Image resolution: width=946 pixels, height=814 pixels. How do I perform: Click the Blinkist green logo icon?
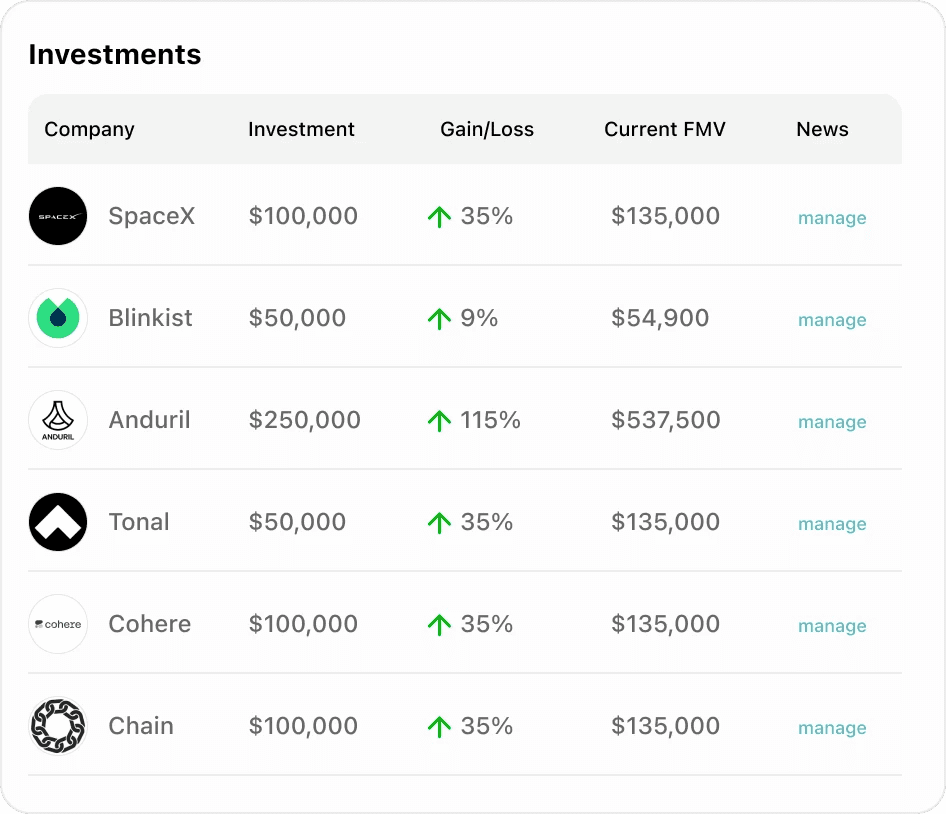(58, 318)
